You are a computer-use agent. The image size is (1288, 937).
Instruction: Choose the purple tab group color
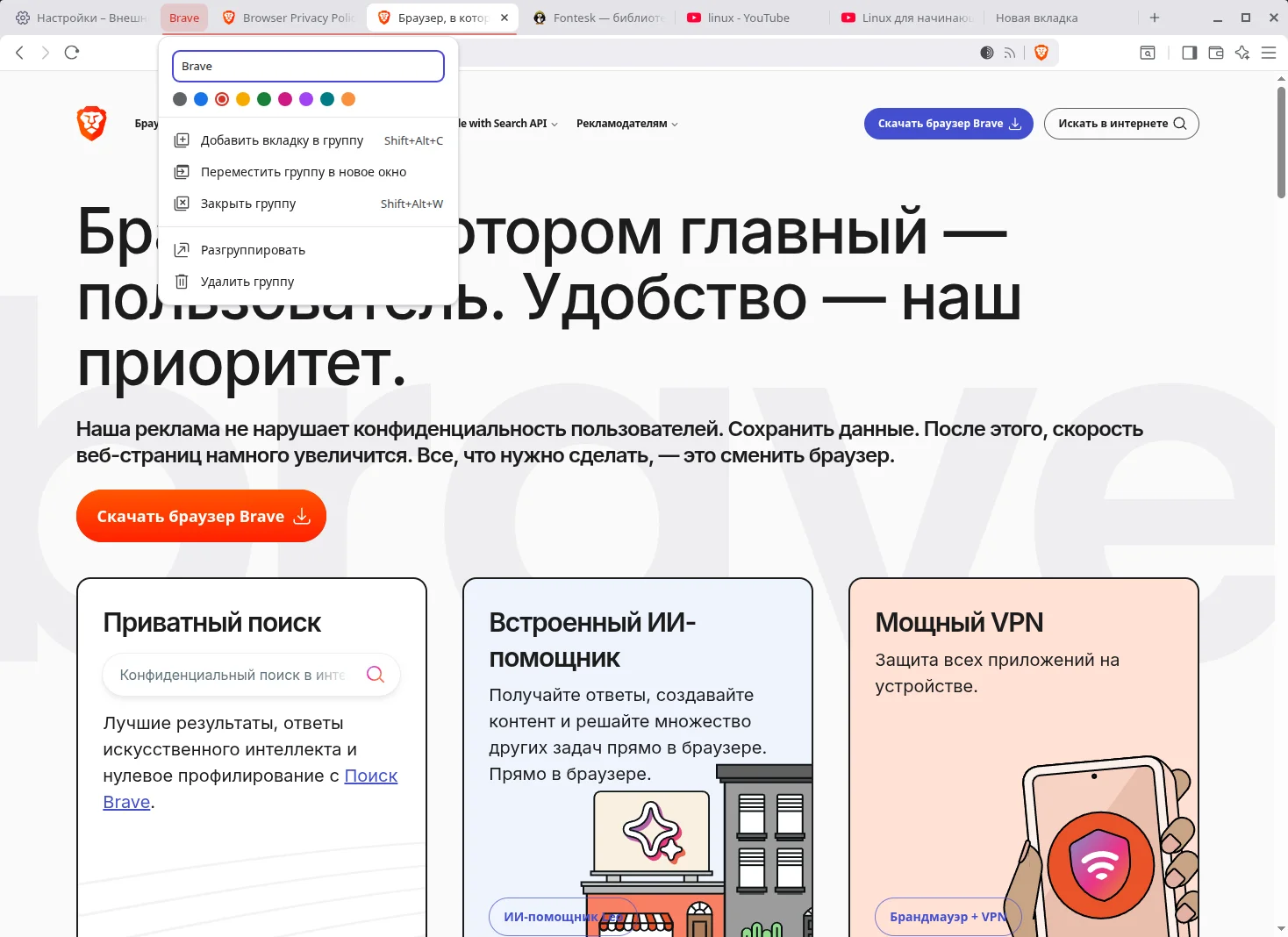(306, 99)
